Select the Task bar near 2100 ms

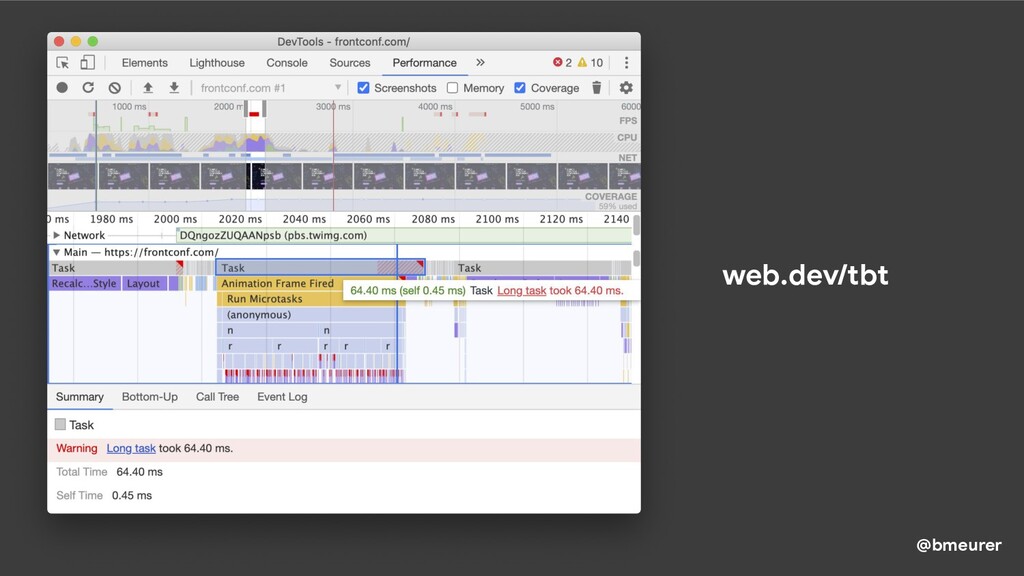tap(536, 268)
